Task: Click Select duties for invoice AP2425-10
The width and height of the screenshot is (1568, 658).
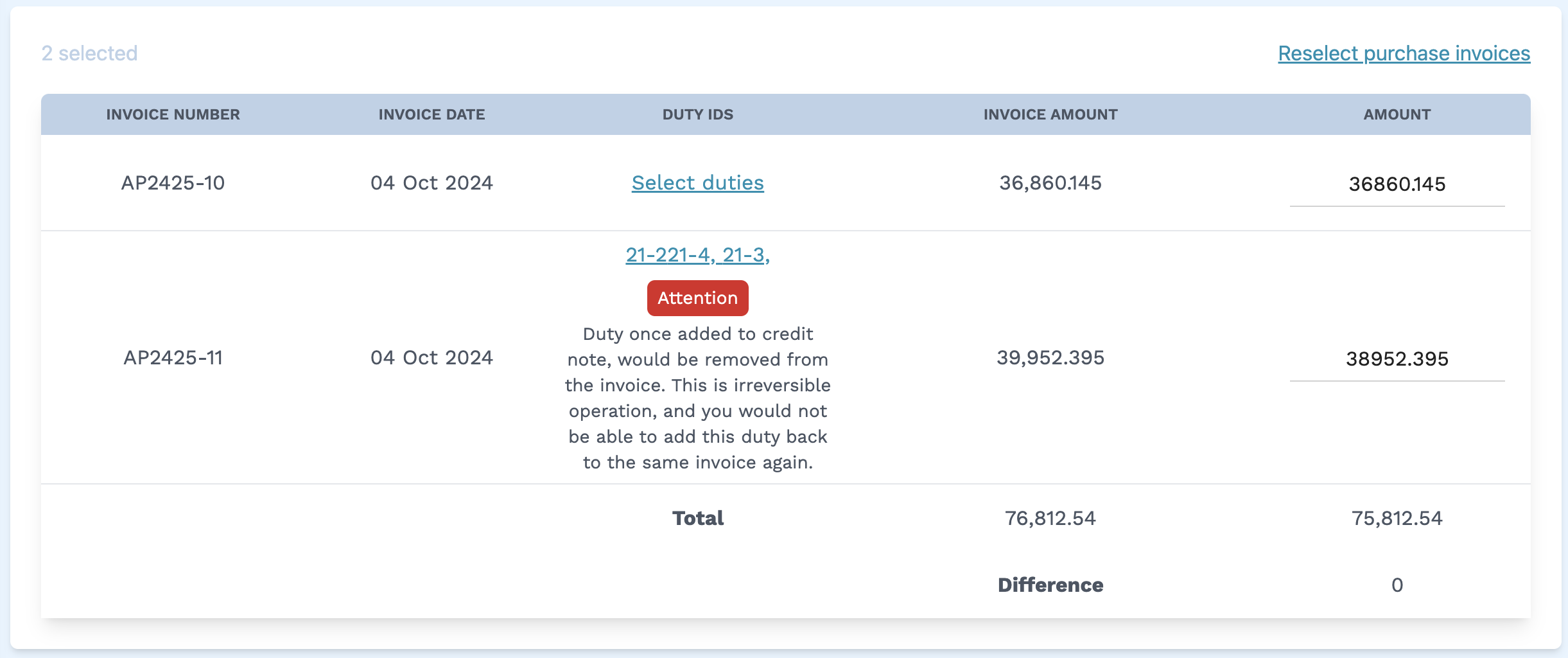Action: click(697, 183)
